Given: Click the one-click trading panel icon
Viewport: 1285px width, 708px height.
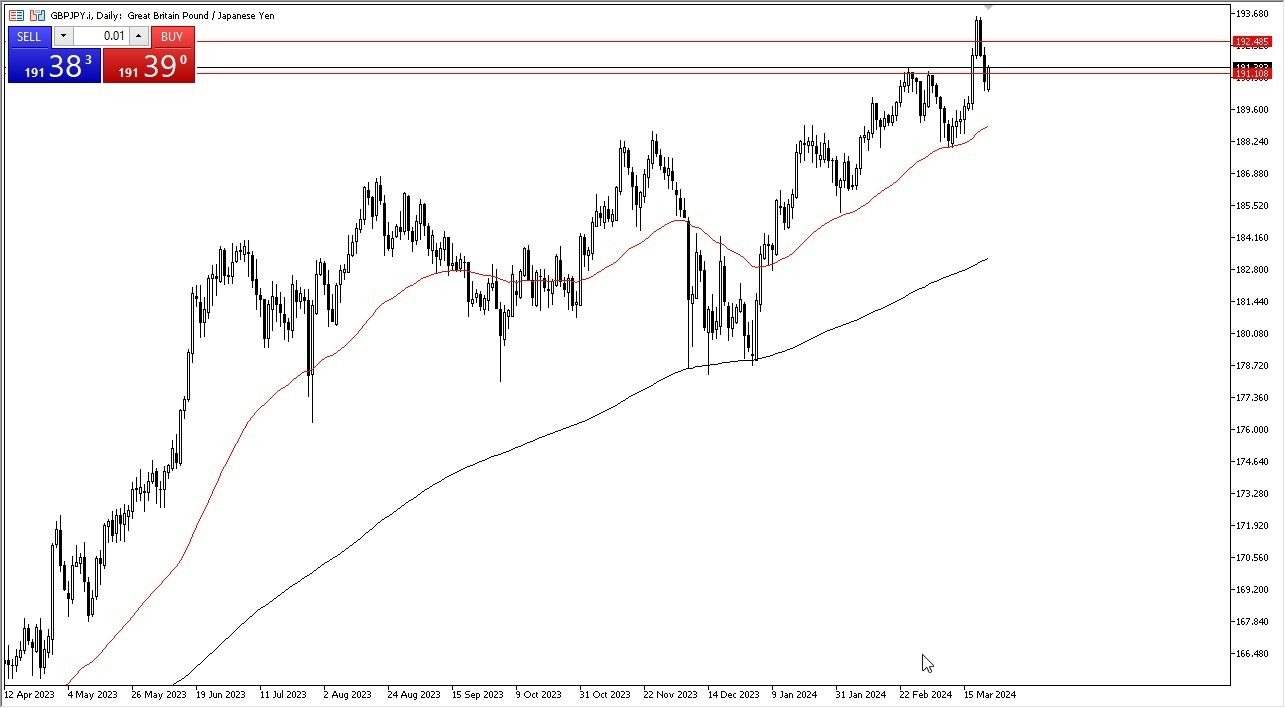Looking at the screenshot, I should pyautogui.click(x=36, y=15).
